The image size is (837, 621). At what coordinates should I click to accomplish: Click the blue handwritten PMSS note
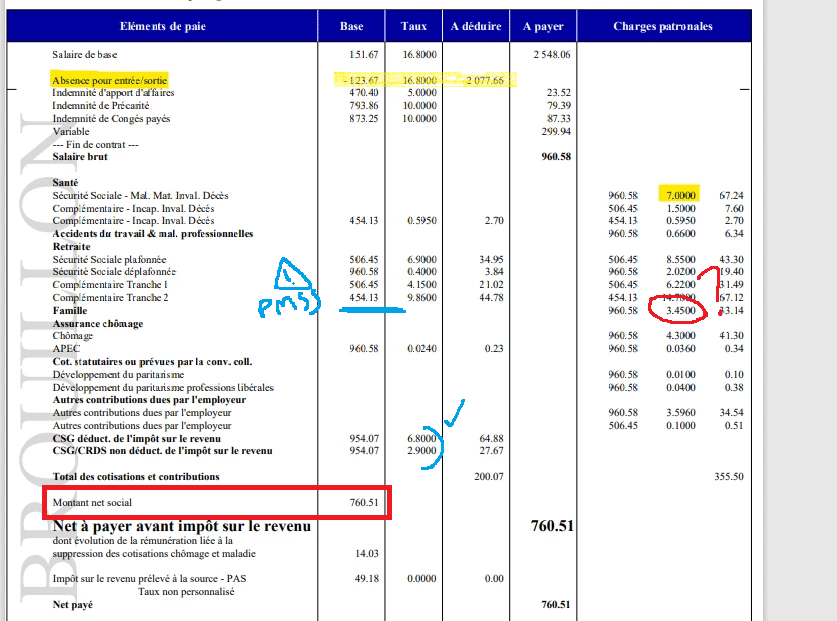pyautogui.click(x=289, y=304)
